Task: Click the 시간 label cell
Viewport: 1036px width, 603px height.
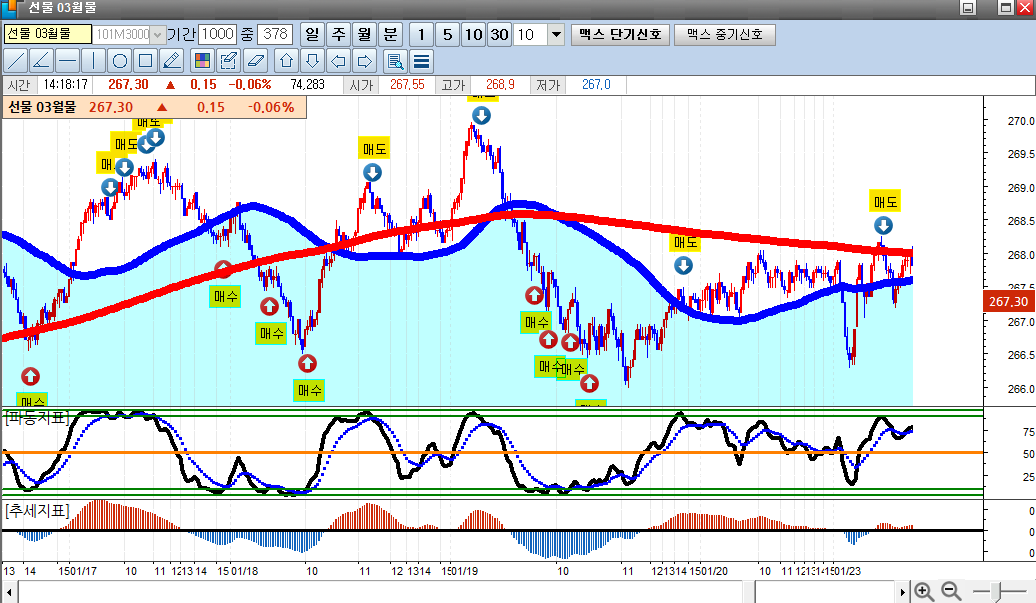Action: (19, 85)
